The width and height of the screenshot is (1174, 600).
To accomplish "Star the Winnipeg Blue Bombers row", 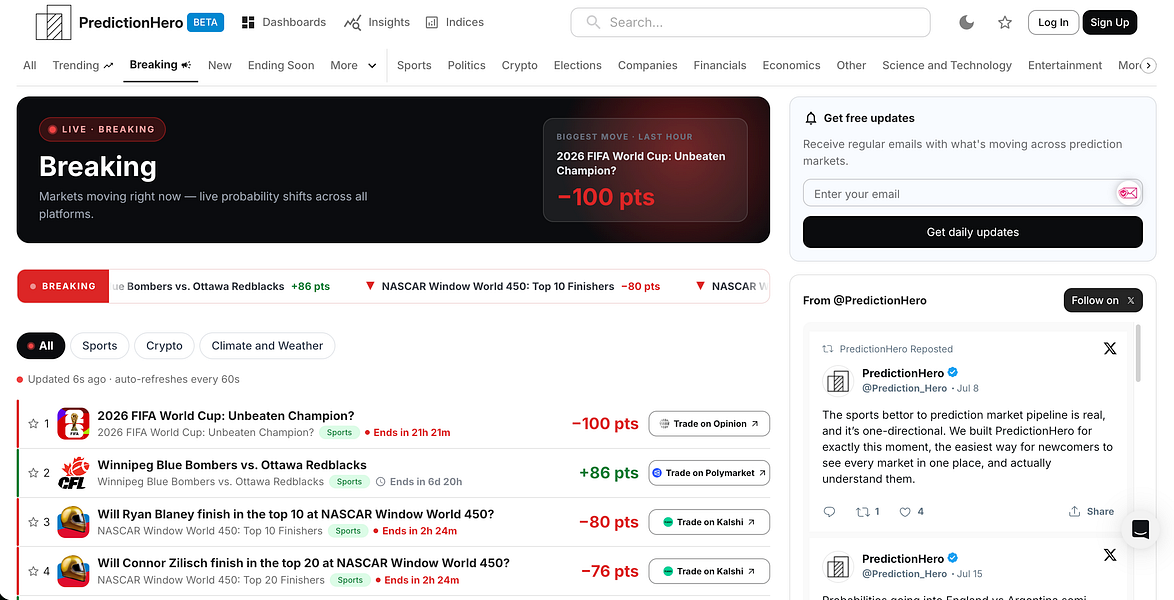I will pos(33,473).
